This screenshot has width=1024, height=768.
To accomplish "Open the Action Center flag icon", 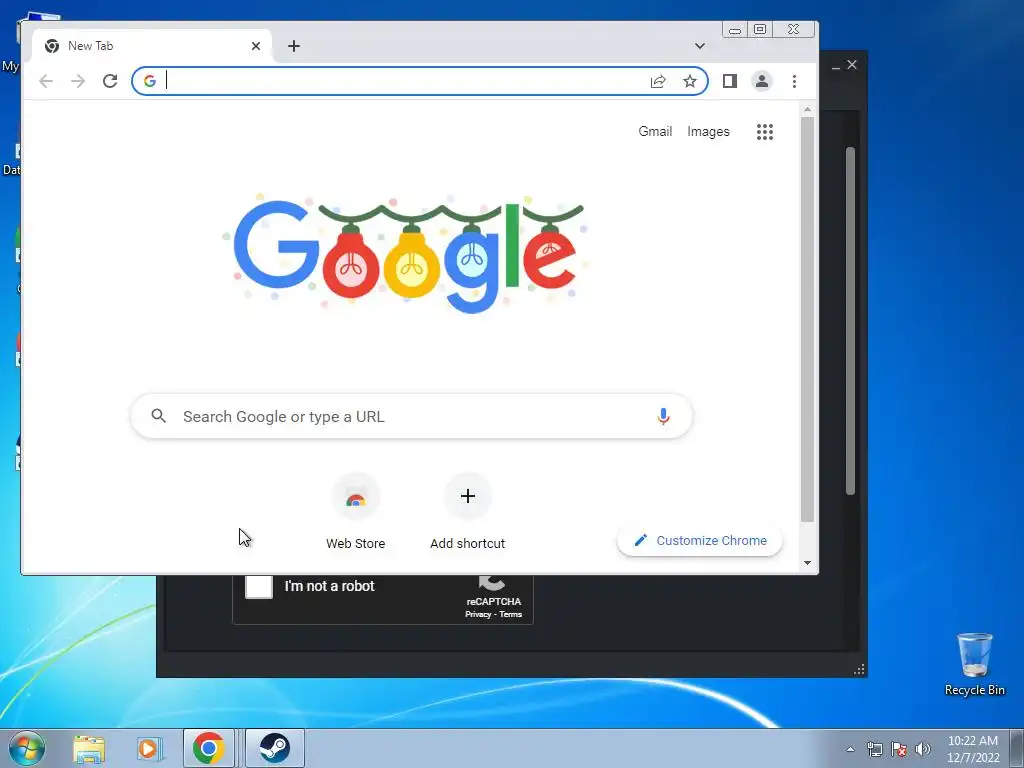I will click(x=899, y=749).
